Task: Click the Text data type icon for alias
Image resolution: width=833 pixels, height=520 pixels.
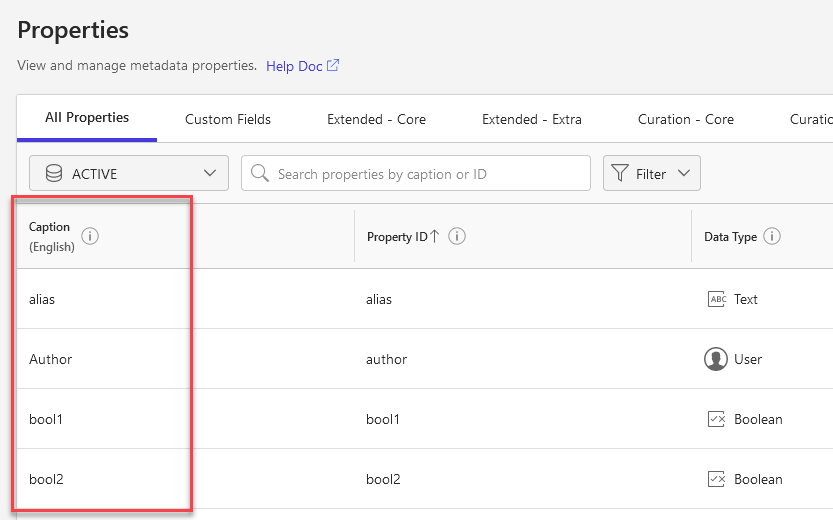Action: click(x=716, y=299)
